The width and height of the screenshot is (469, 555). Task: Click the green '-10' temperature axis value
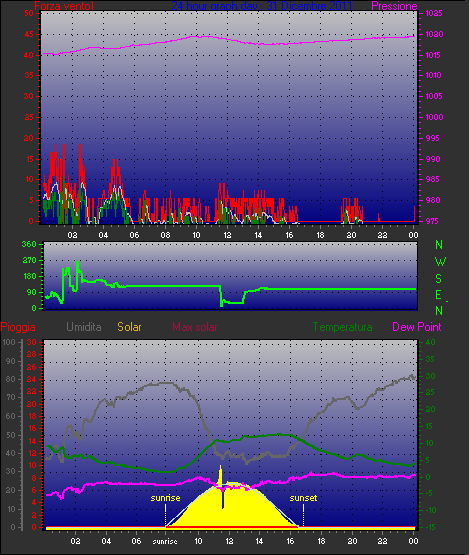pos(429,510)
